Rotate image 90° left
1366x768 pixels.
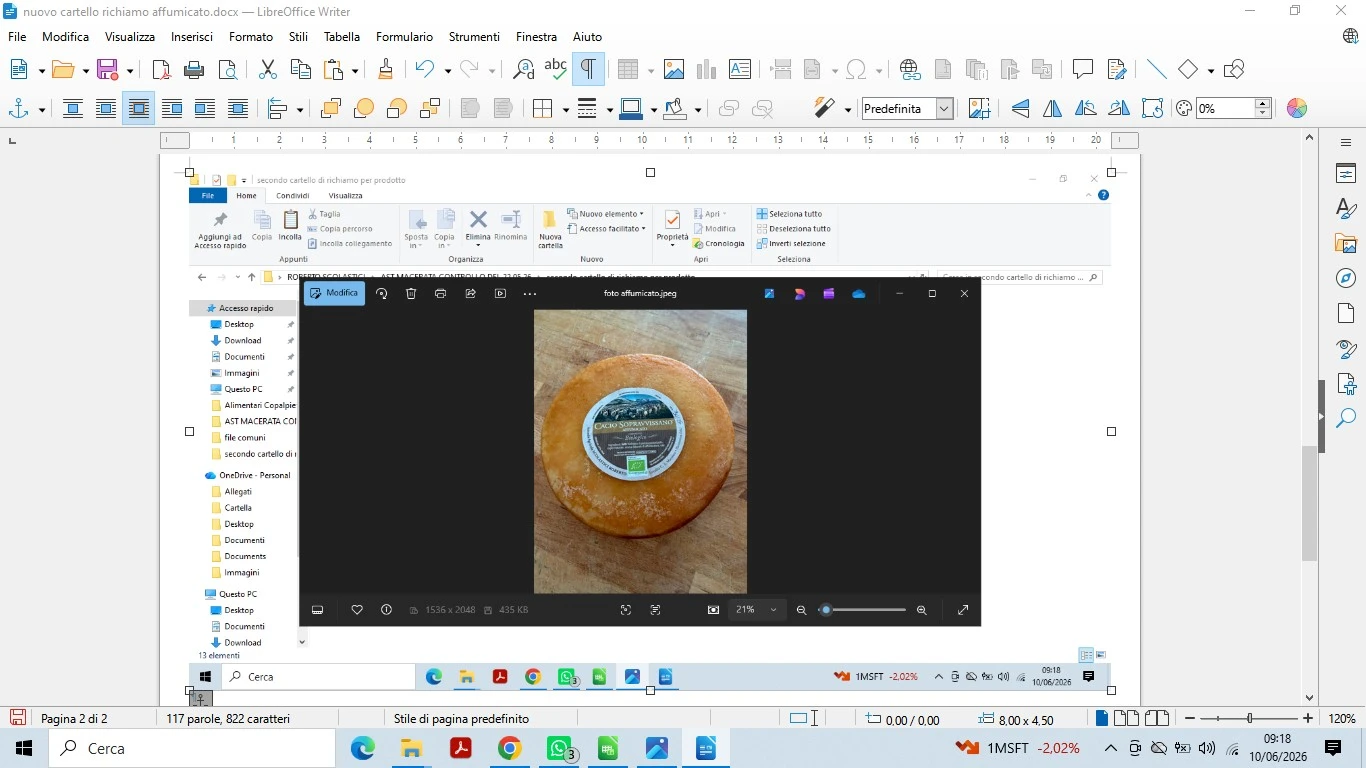[x=1086, y=108]
